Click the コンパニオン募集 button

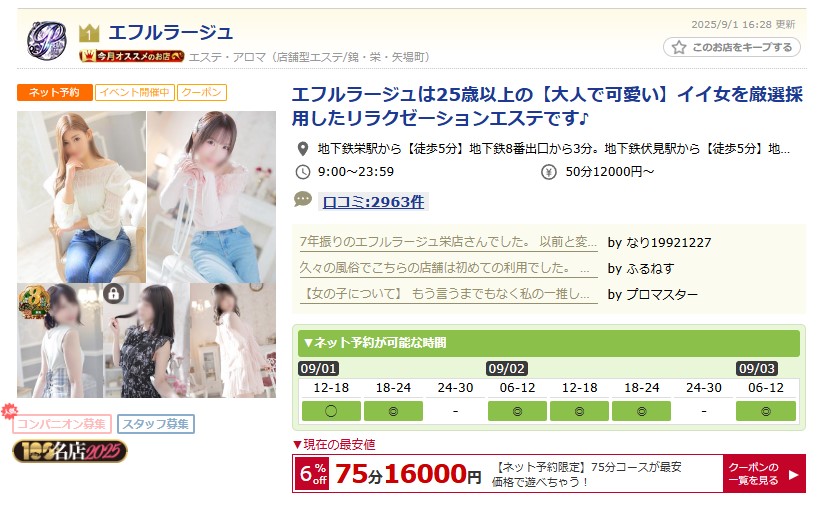coord(62,424)
